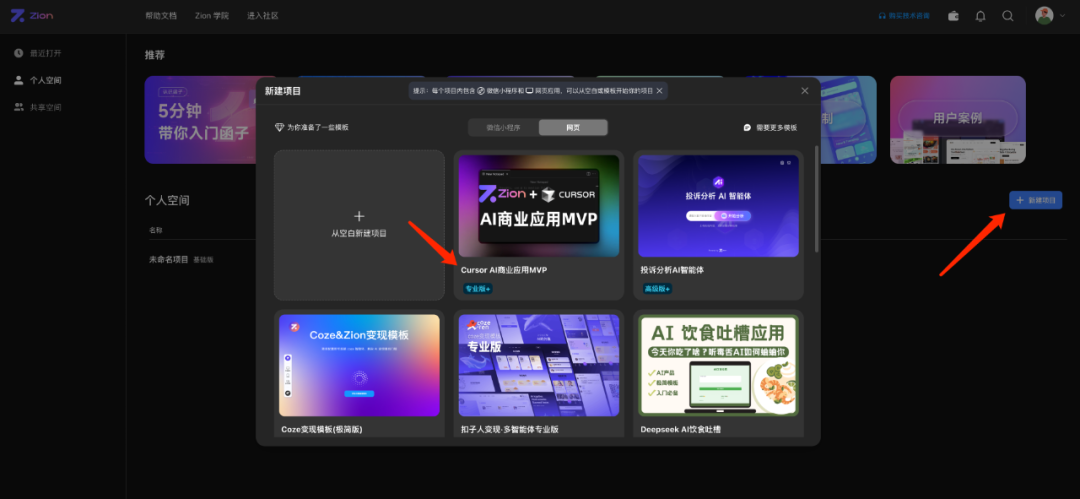Click the diamond icon by 为你准备了一些模板
The width and height of the screenshot is (1080, 499).
(x=279, y=128)
